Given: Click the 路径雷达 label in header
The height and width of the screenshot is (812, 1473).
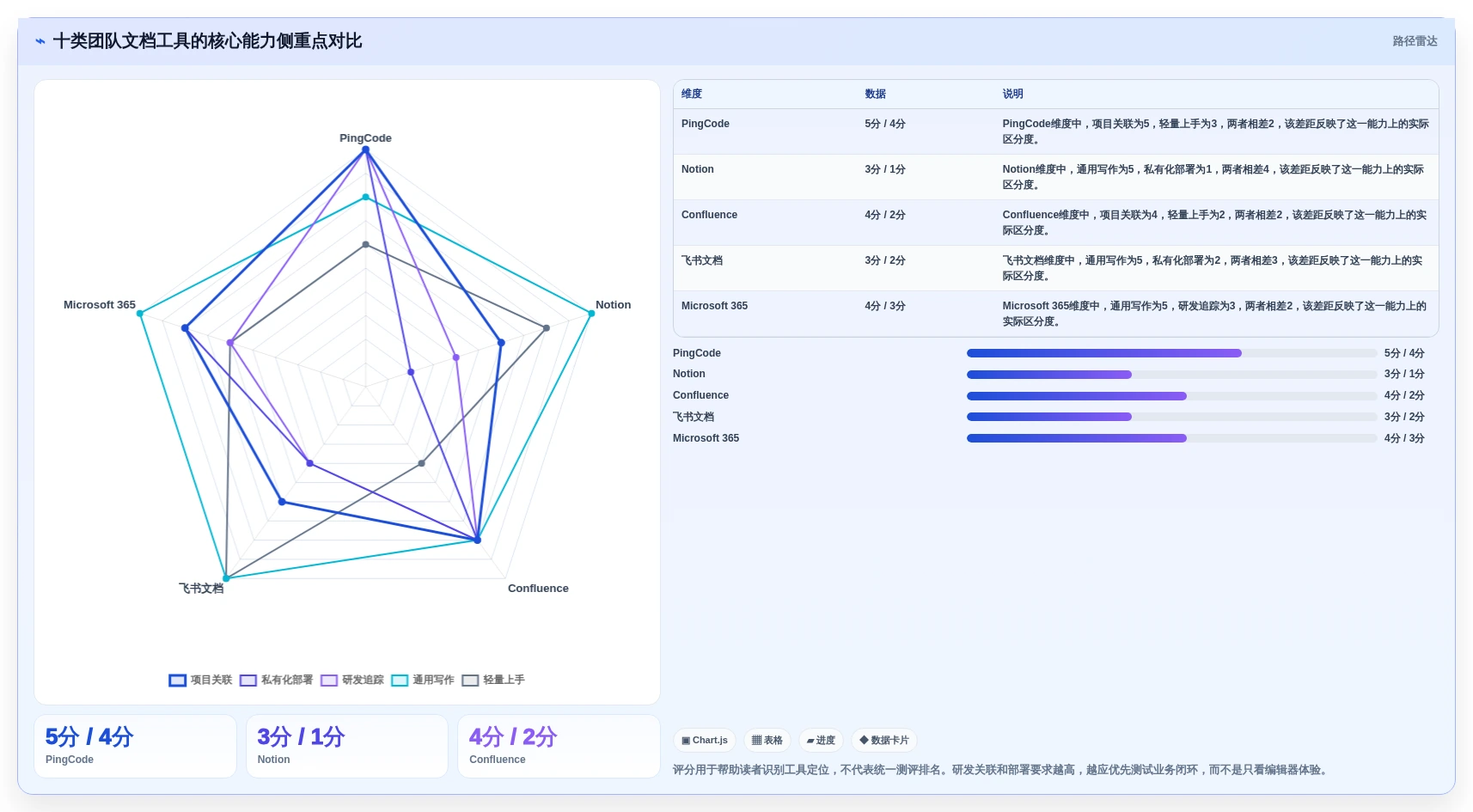Looking at the screenshot, I should pyautogui.click(x=1415, y=41).
